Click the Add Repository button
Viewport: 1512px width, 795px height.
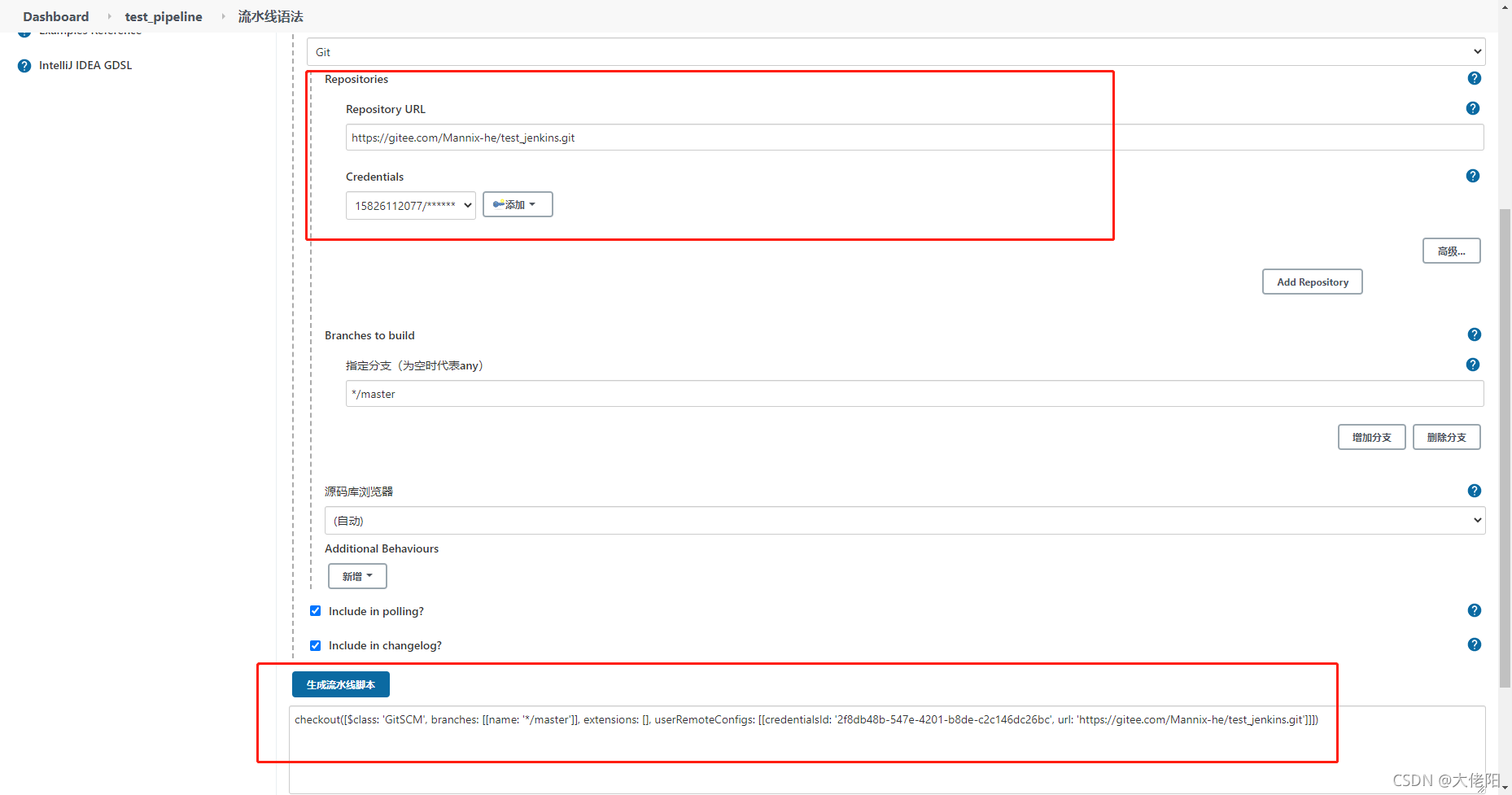tap(1313, 282)
